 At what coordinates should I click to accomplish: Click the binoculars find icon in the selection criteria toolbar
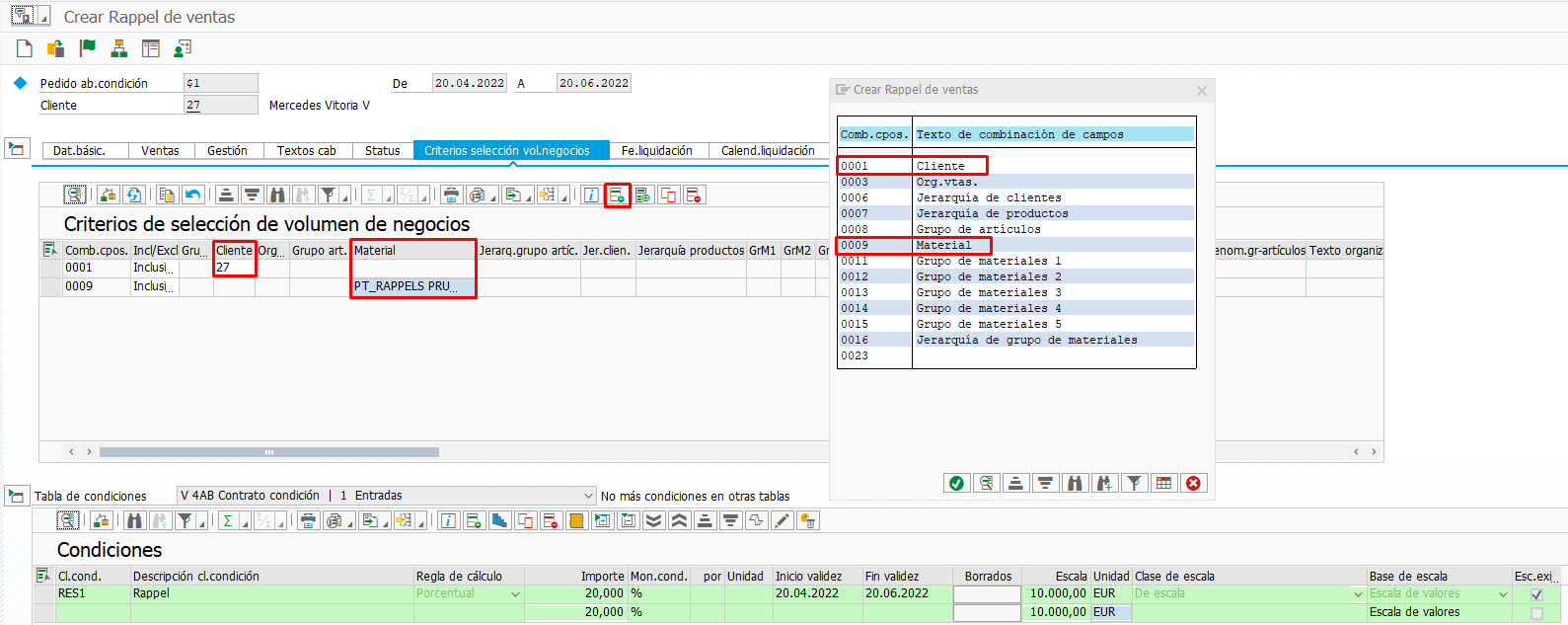(277, 195)
